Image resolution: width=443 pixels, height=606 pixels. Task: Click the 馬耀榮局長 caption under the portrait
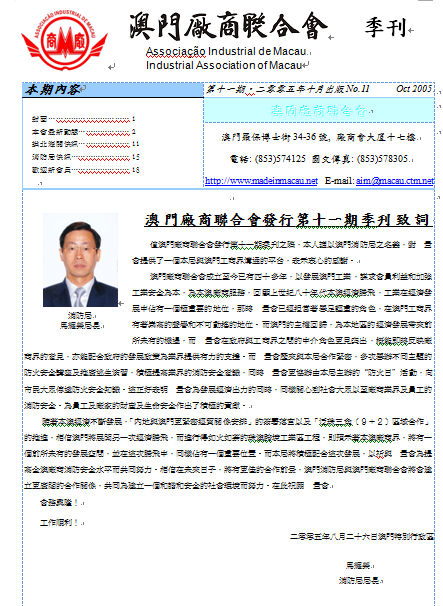tap(80, 325)
